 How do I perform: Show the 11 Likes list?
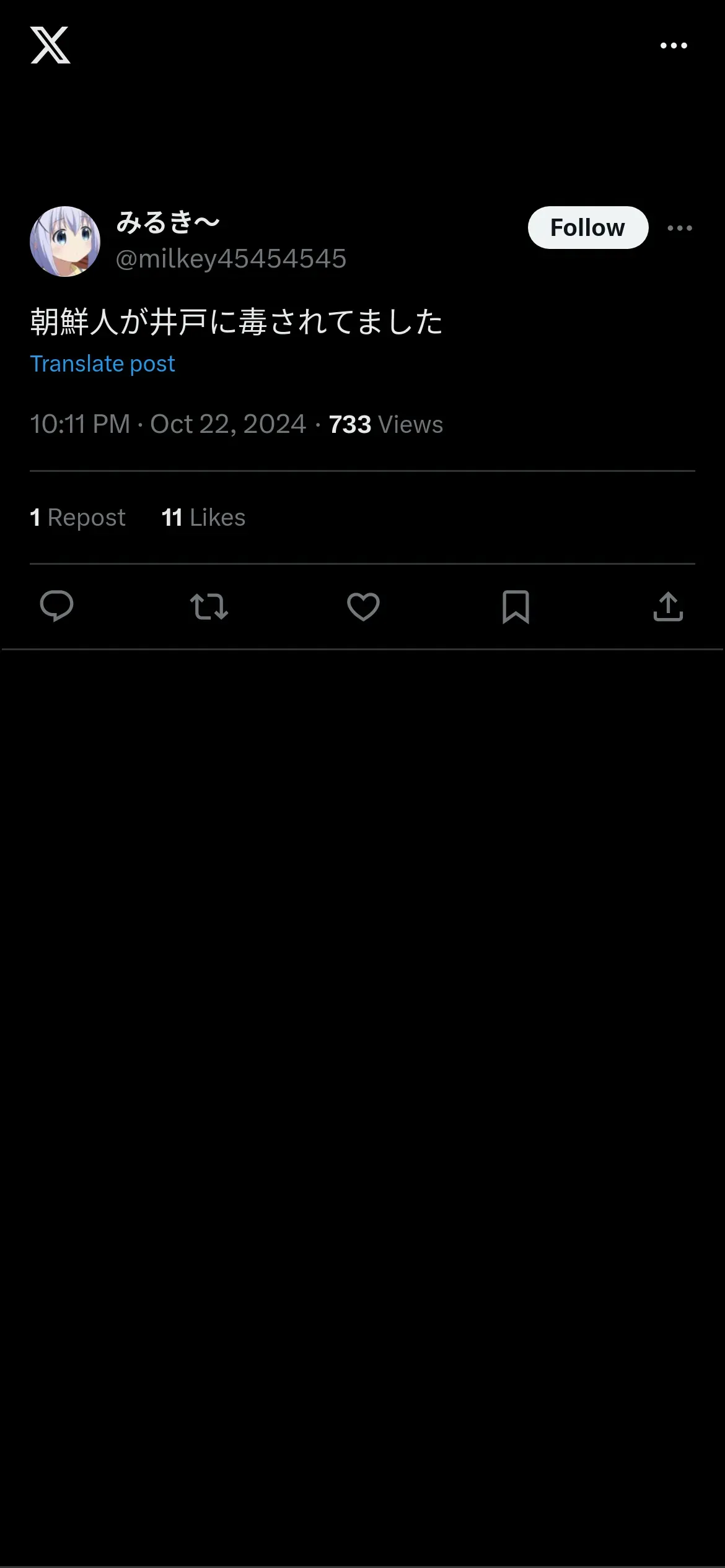coord(203,518)
